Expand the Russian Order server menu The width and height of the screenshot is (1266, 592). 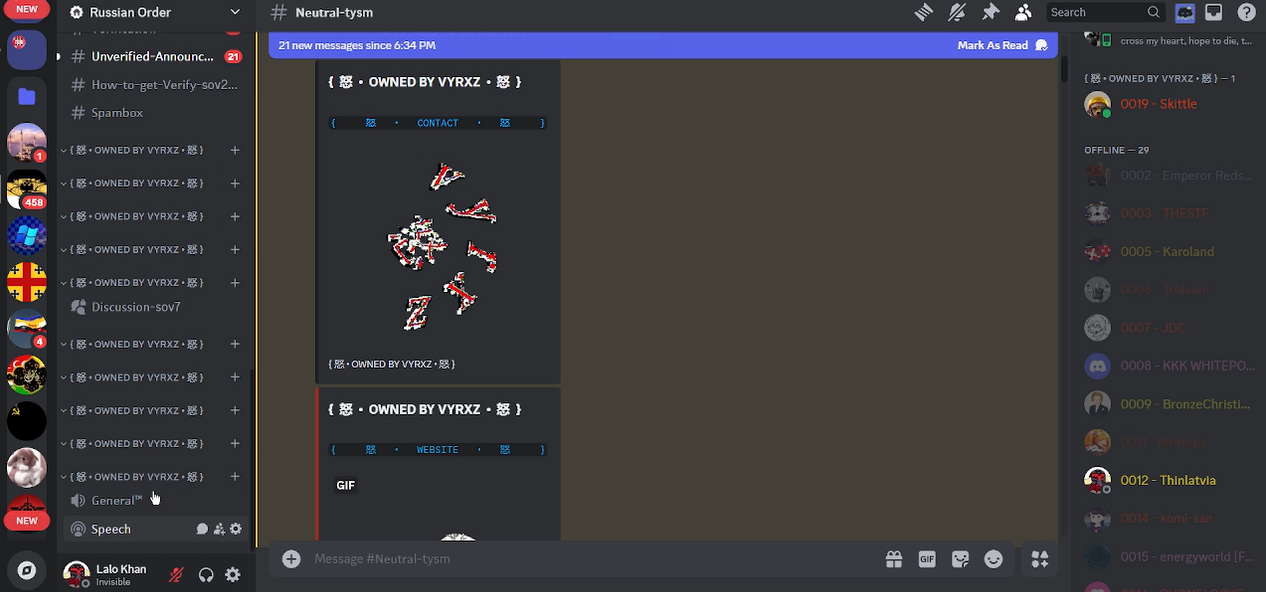click(x=155, y=12)
